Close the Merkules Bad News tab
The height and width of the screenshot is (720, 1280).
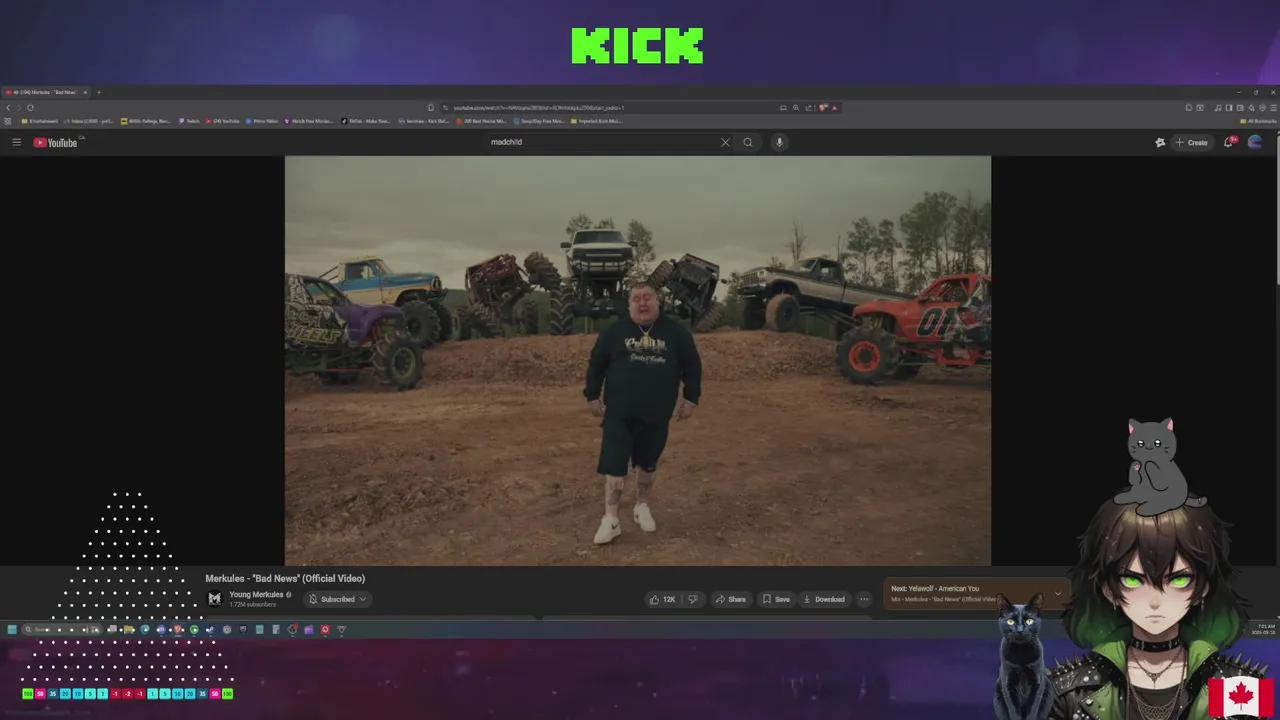click(85, 92)
